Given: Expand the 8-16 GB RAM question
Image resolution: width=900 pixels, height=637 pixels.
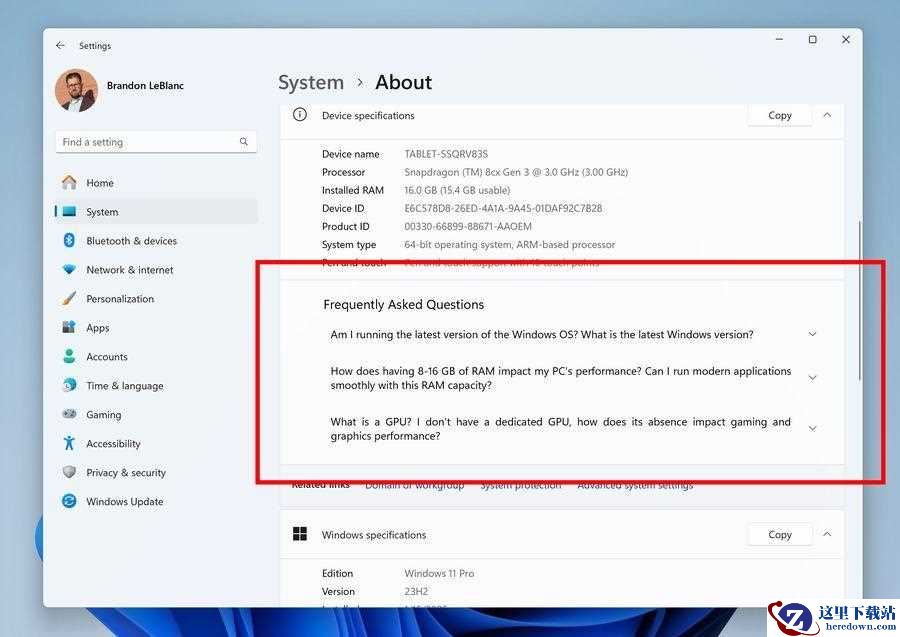Looking at the screenshot, I should coord(812,378).
